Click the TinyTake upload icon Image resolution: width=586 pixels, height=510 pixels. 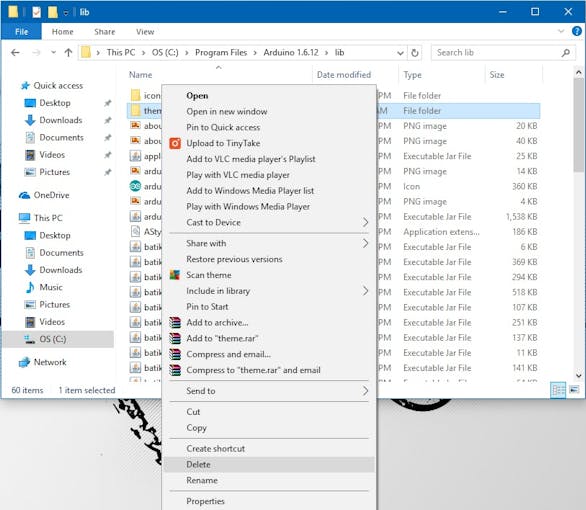tap(175, 143)
